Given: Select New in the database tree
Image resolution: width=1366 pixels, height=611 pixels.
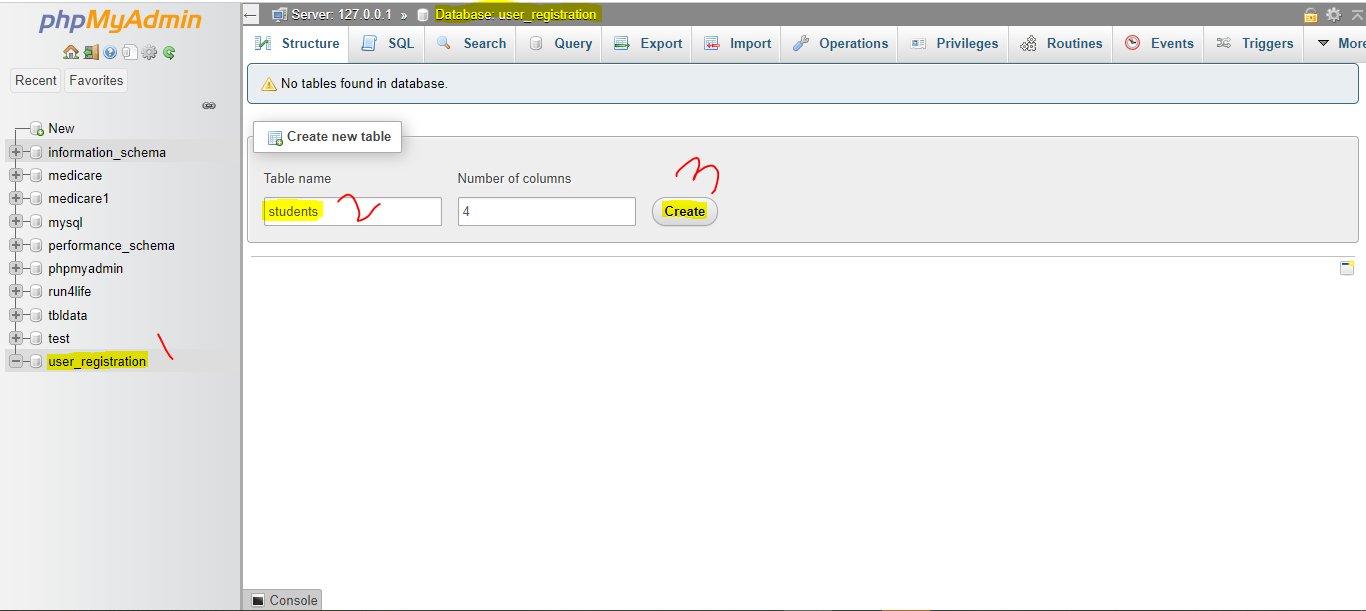Looking at the screenshot, I should [61, 129].
